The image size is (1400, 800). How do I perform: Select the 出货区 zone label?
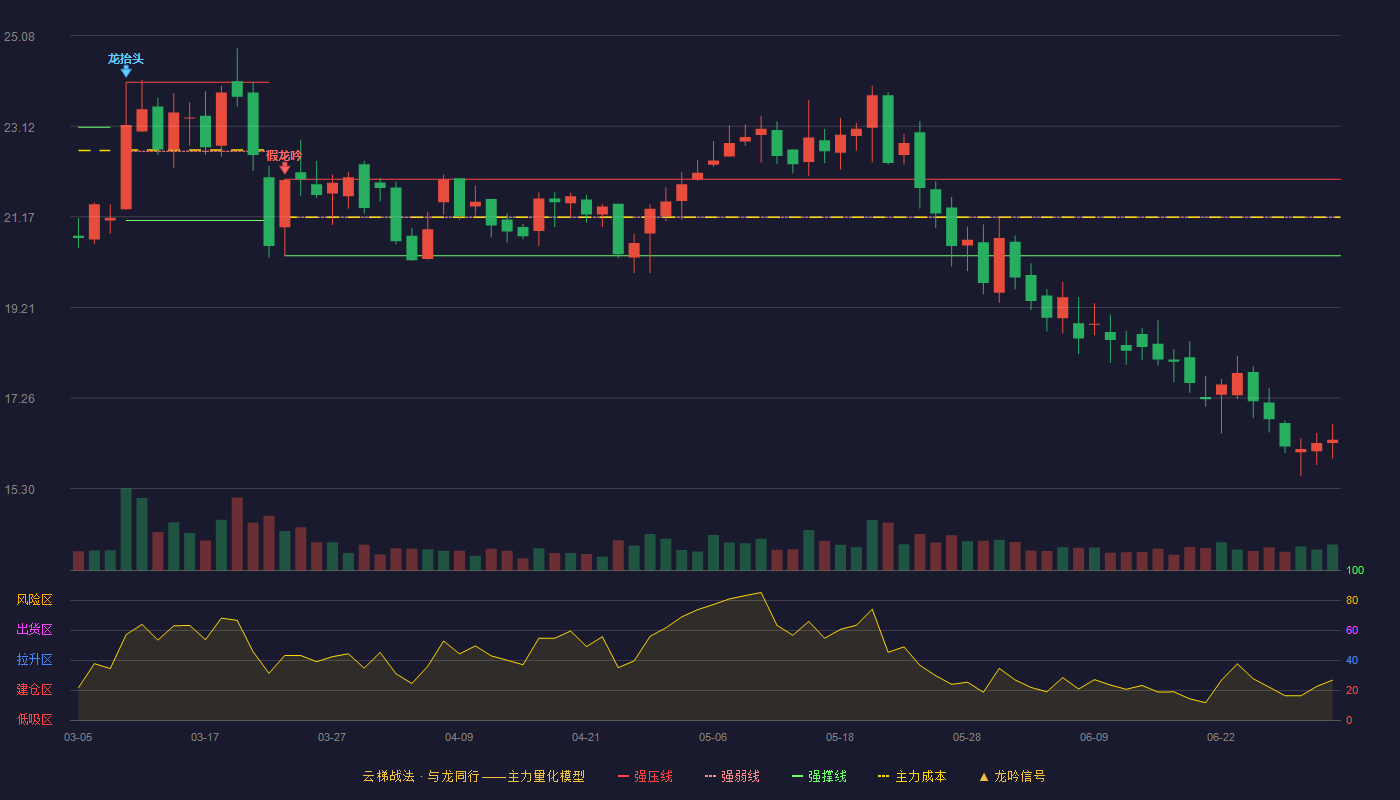pos(34,630)
